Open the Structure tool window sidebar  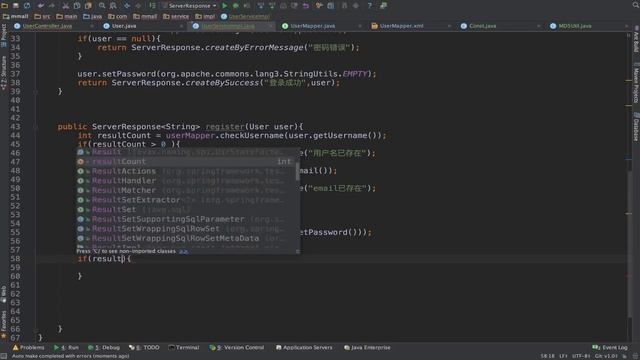(x=4, y=73)
